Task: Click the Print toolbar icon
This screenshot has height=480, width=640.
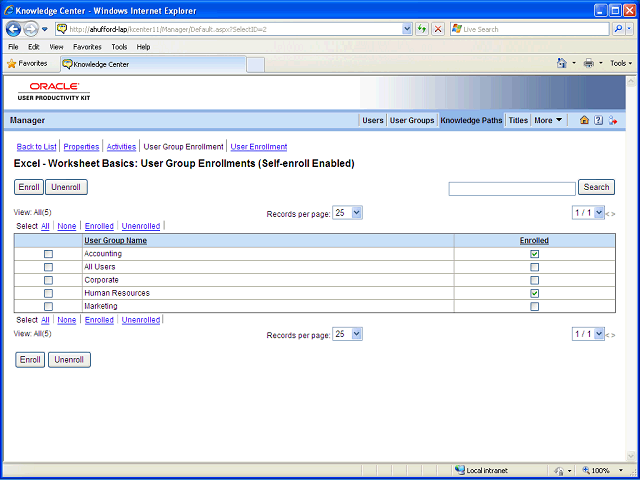Action: click(588, 63)
